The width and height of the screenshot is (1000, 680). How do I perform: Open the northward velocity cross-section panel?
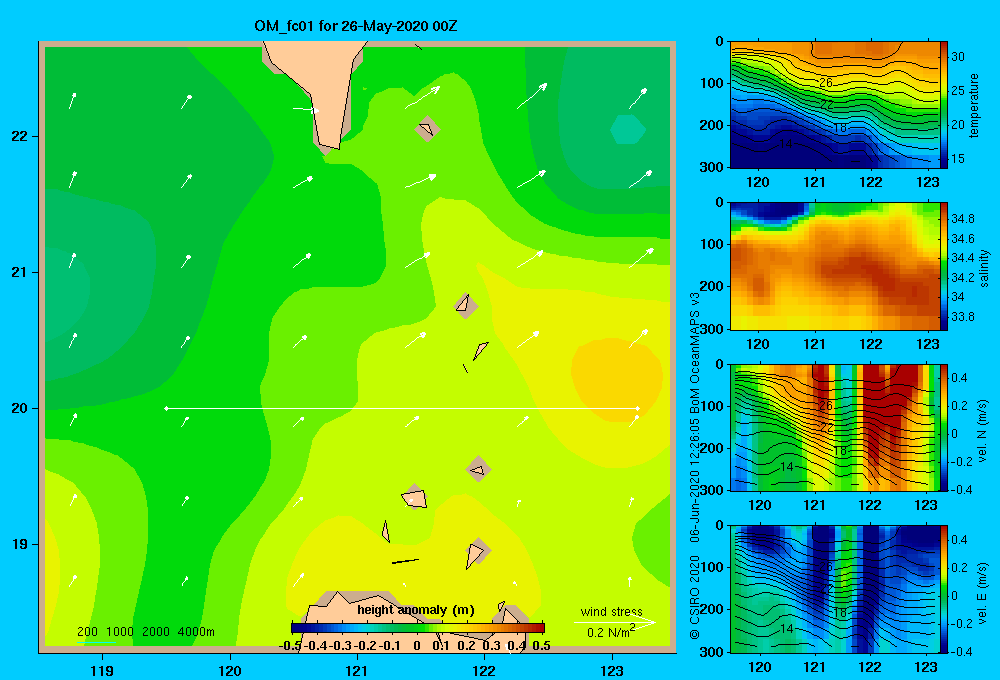(835, 427)
